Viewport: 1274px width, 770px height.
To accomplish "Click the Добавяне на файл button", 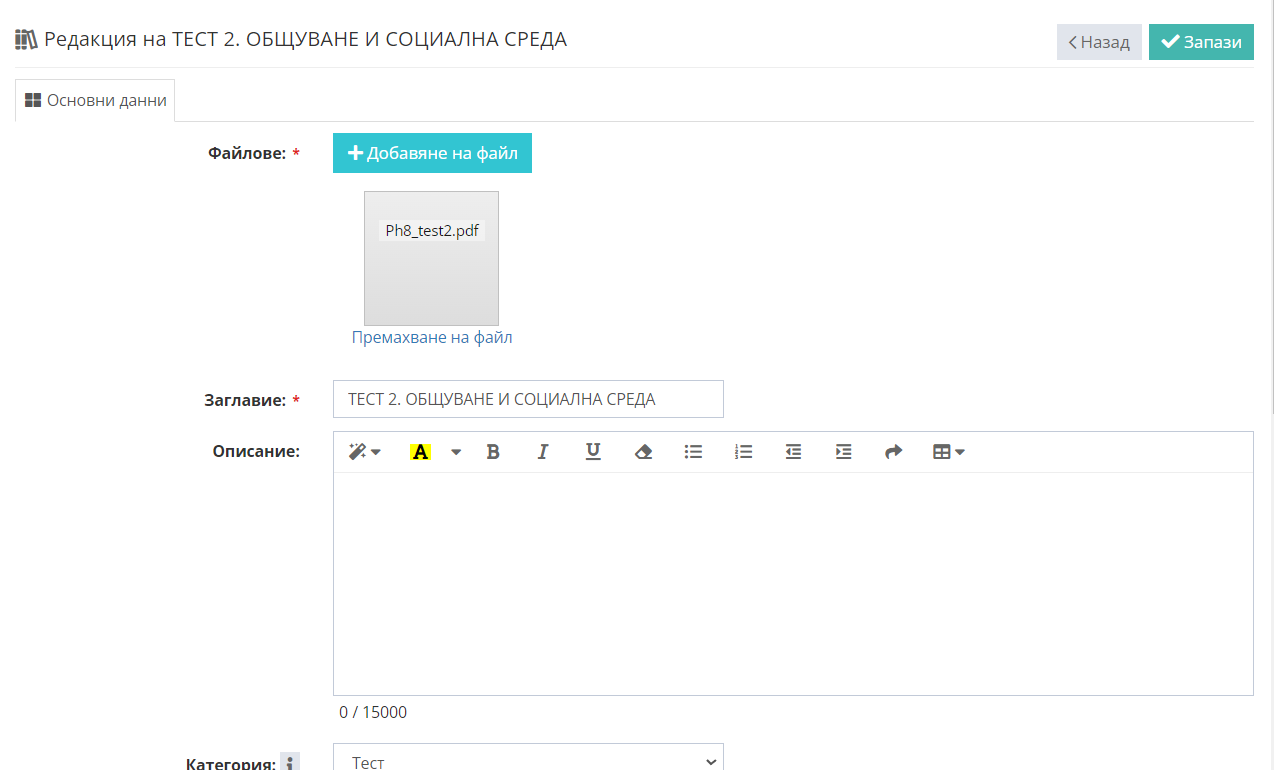I will (432, 153).
